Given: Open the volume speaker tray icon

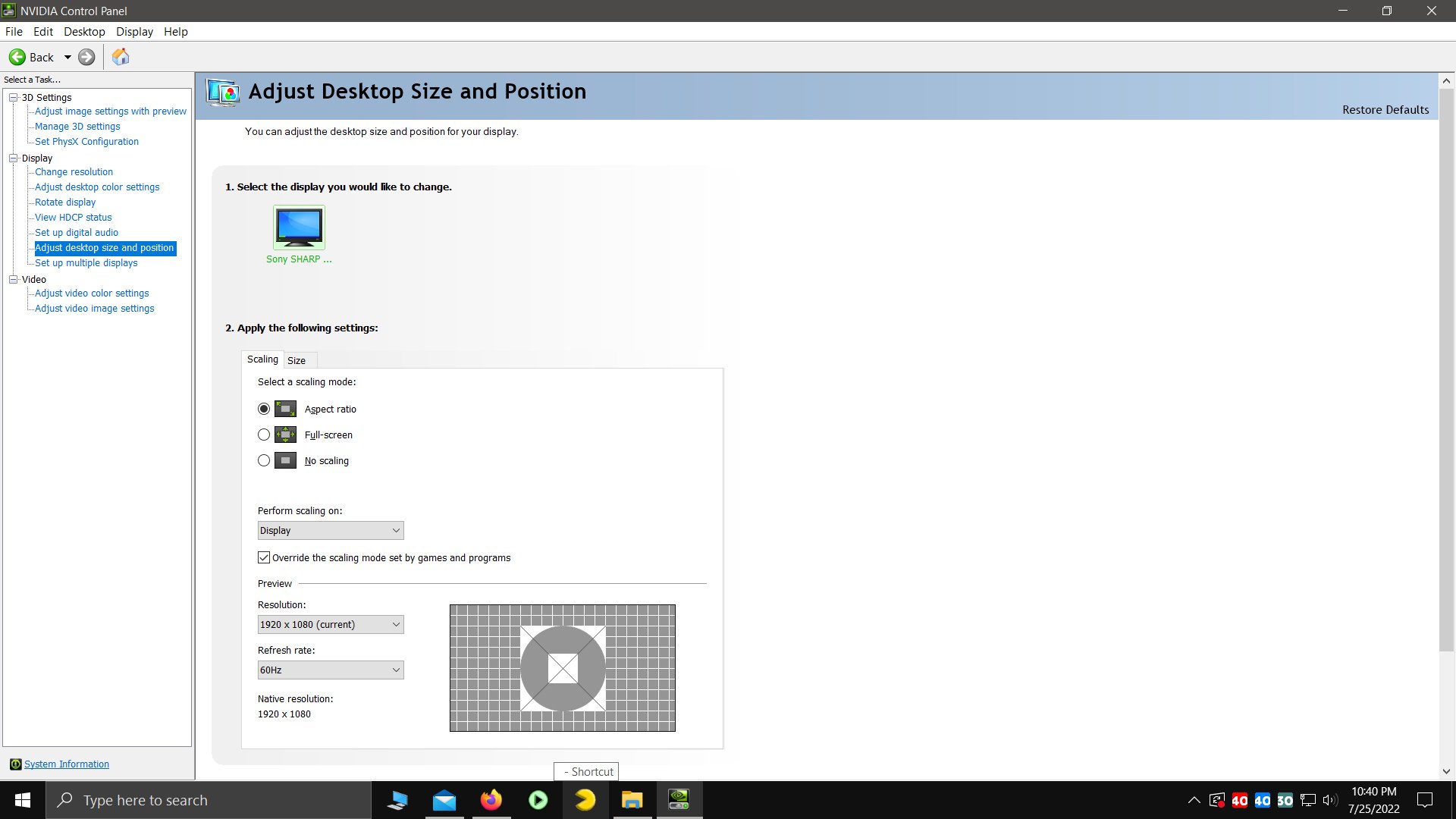Looking at the screenshot, I should tap(1329, 800).
